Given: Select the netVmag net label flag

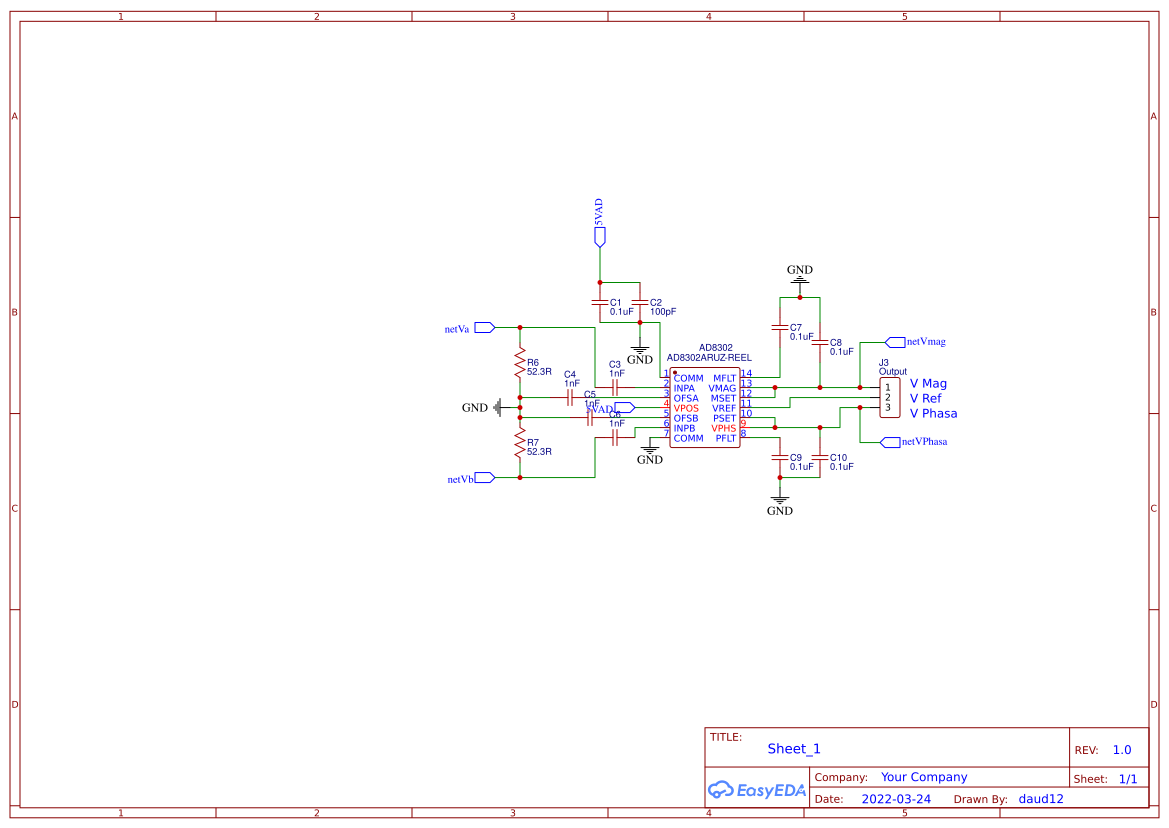Looking at the screenshot, I should pos(898,341).
